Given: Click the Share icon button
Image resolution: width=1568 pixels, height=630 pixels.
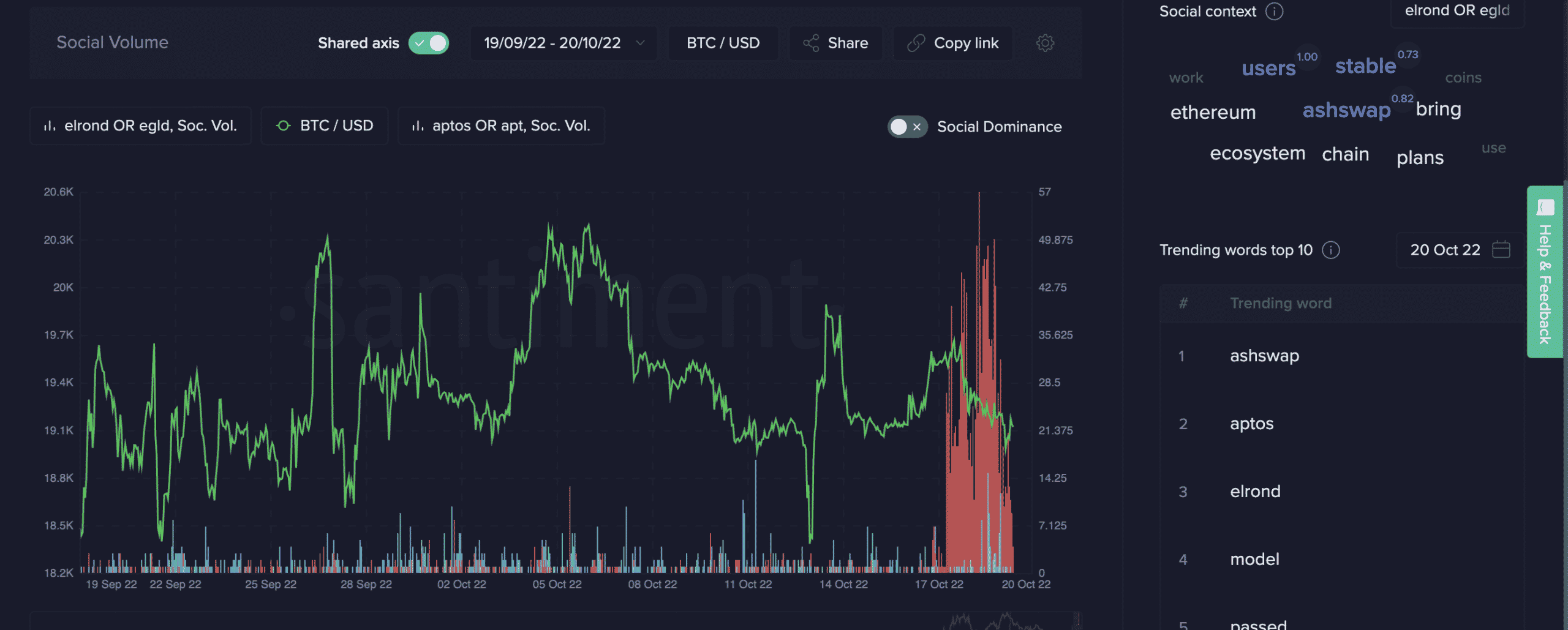Looking at the screenshot, I should click(835, 43).
